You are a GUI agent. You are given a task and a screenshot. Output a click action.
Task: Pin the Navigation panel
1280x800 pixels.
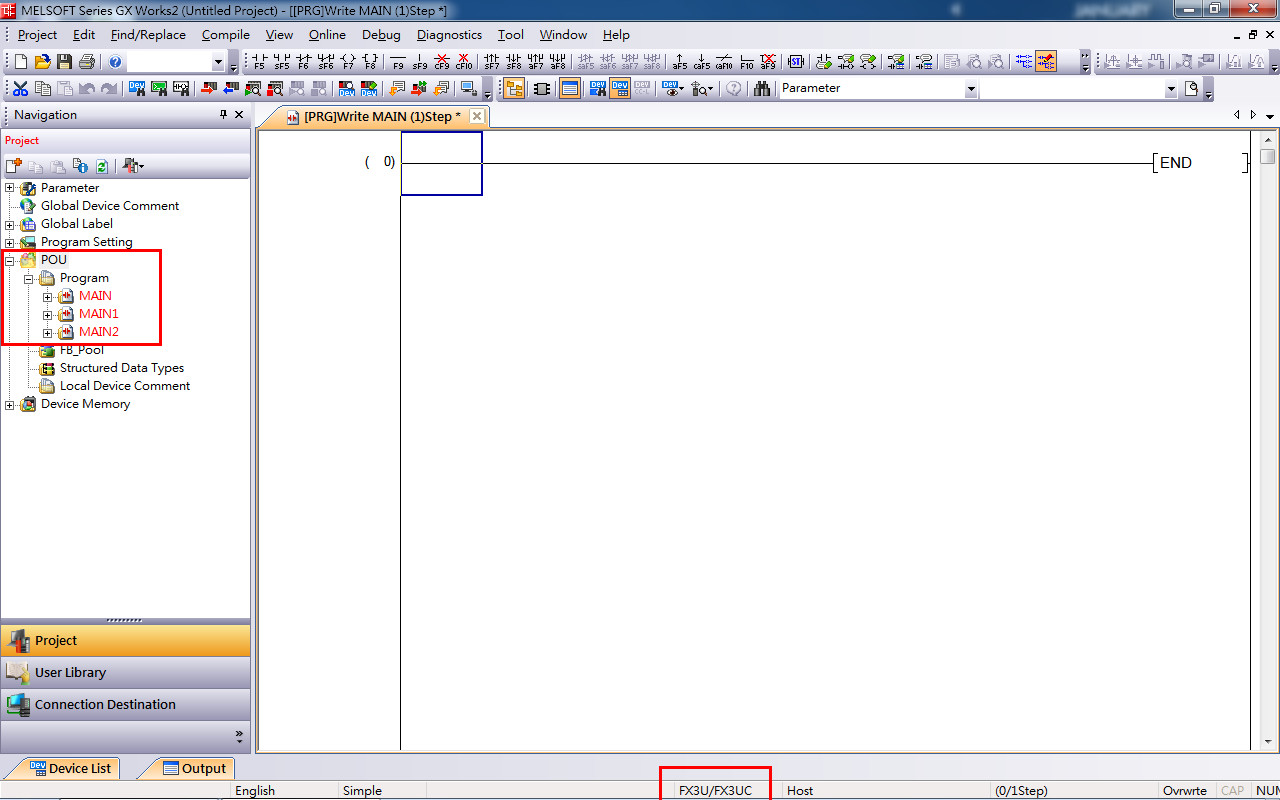coord(223,115)
